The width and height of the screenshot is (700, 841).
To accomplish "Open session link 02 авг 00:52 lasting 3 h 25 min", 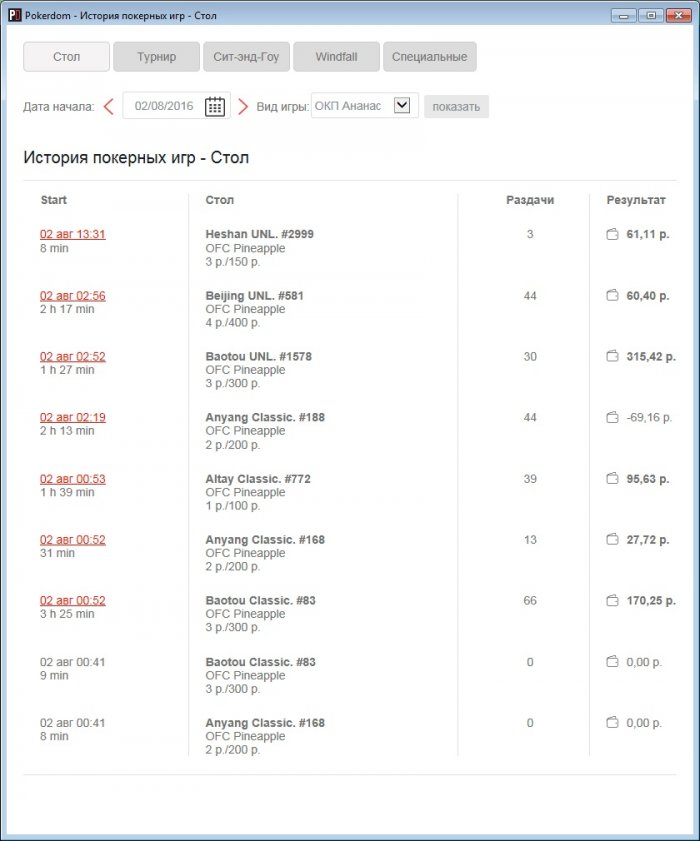I will click(x=72, y=601).
